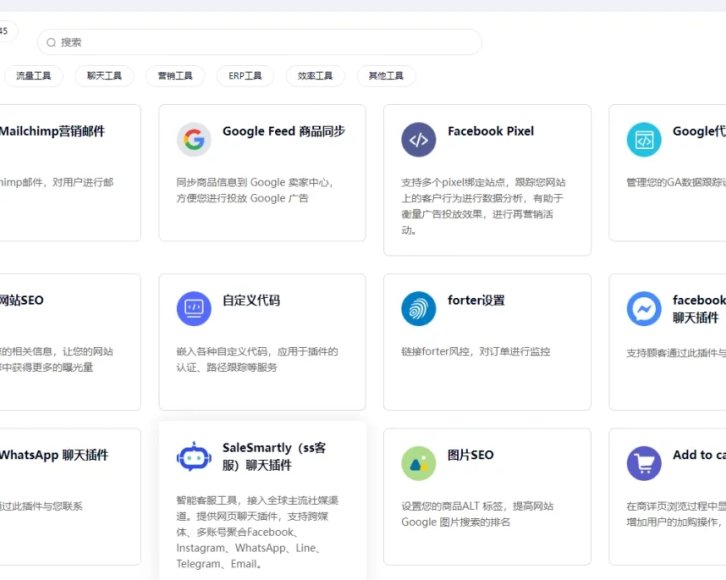Choose the 其他工具 filter

pyautogui.click(x=386, y=76)
